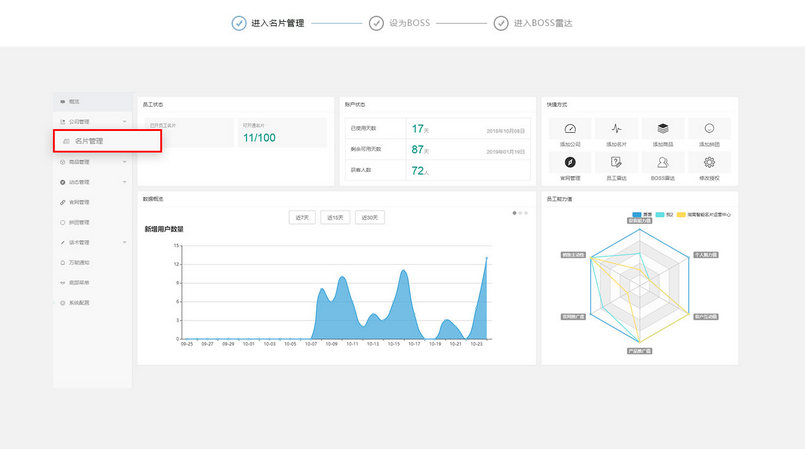Open the speedometer 添加公司 shortcut icon
Image resolution: width=805 pixels, height=449 pixels.
(570, 128)
